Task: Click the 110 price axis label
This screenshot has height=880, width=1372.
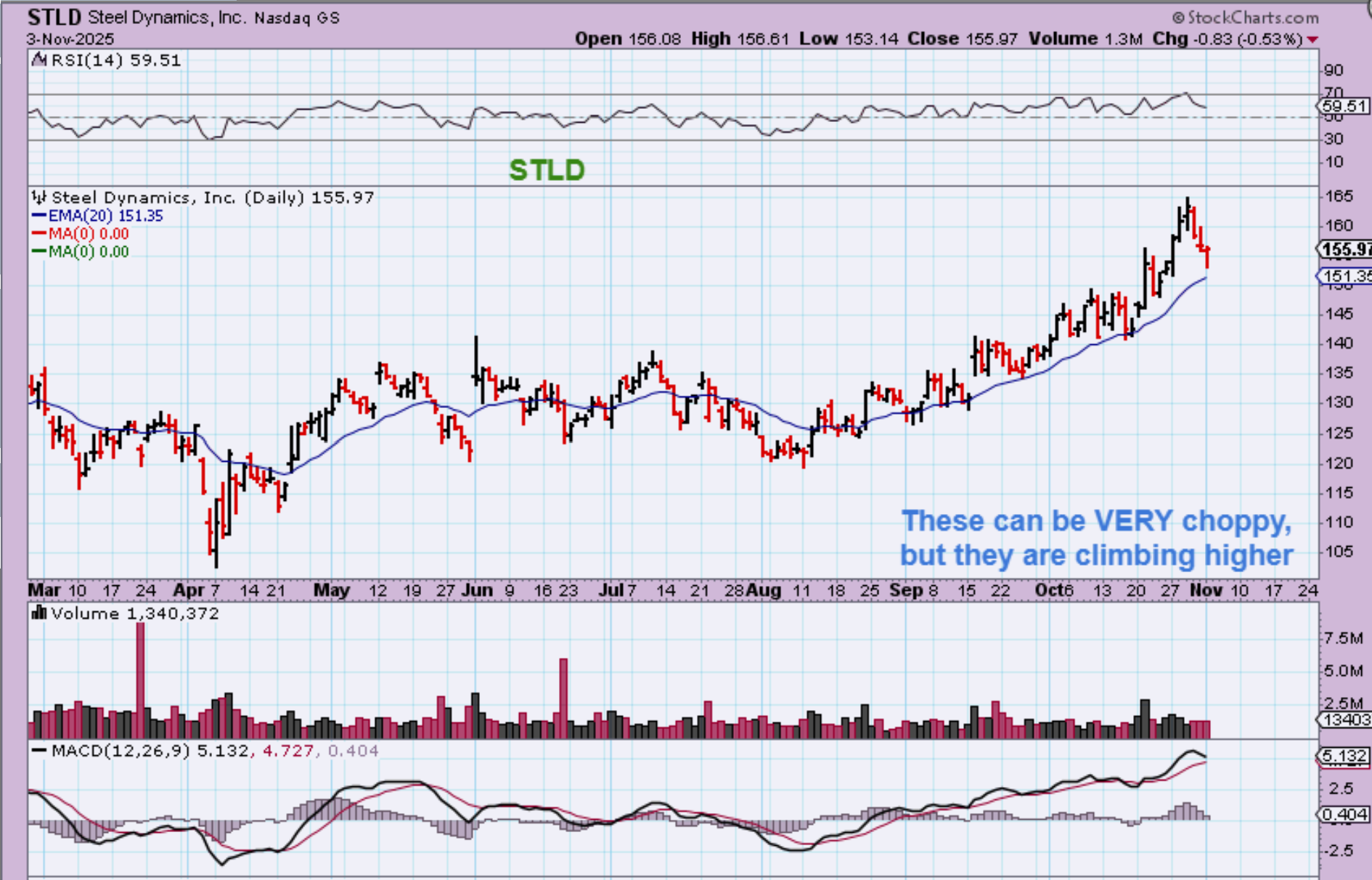Action: (x=1339, y=521)
